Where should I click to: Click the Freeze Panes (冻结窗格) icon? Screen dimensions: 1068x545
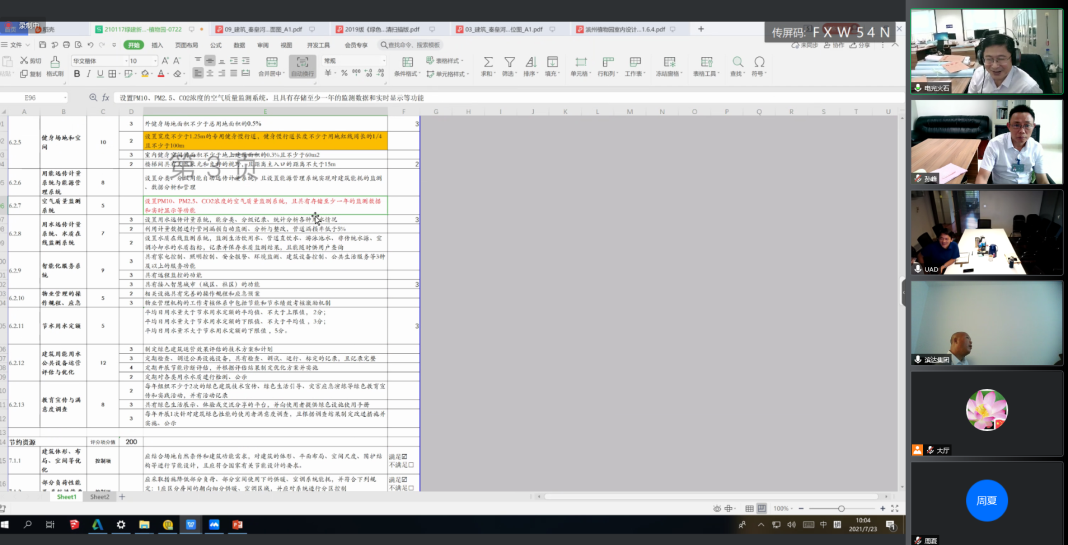tap(669, 62)
